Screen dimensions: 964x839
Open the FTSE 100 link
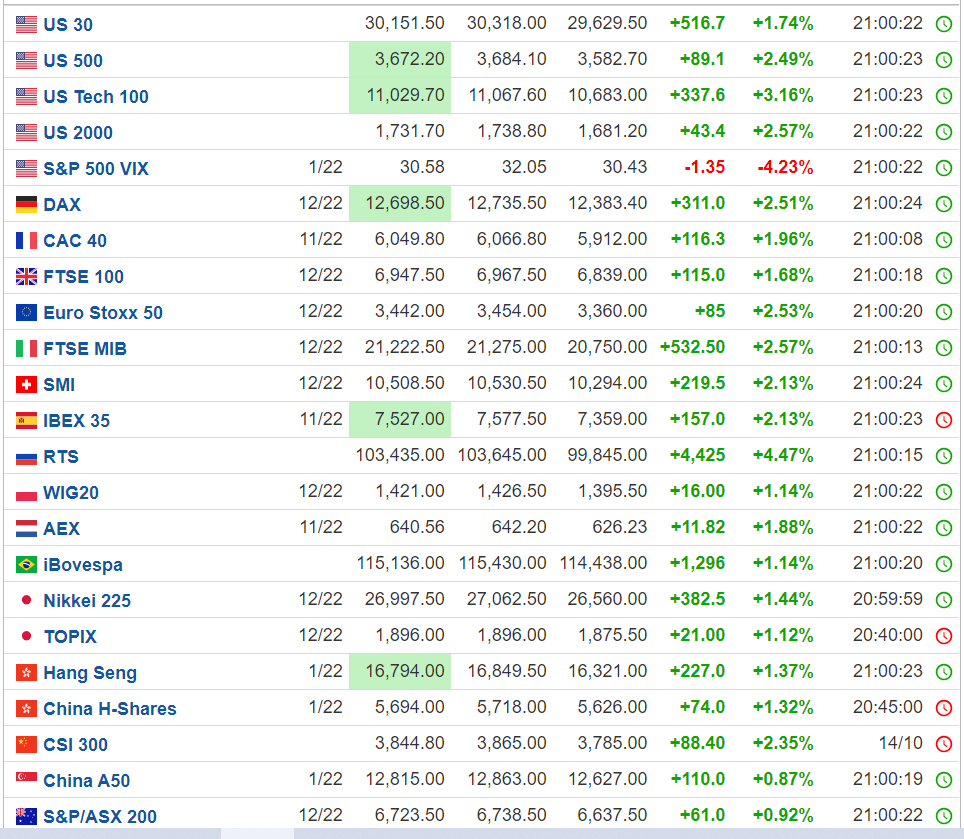pos(84,277)
